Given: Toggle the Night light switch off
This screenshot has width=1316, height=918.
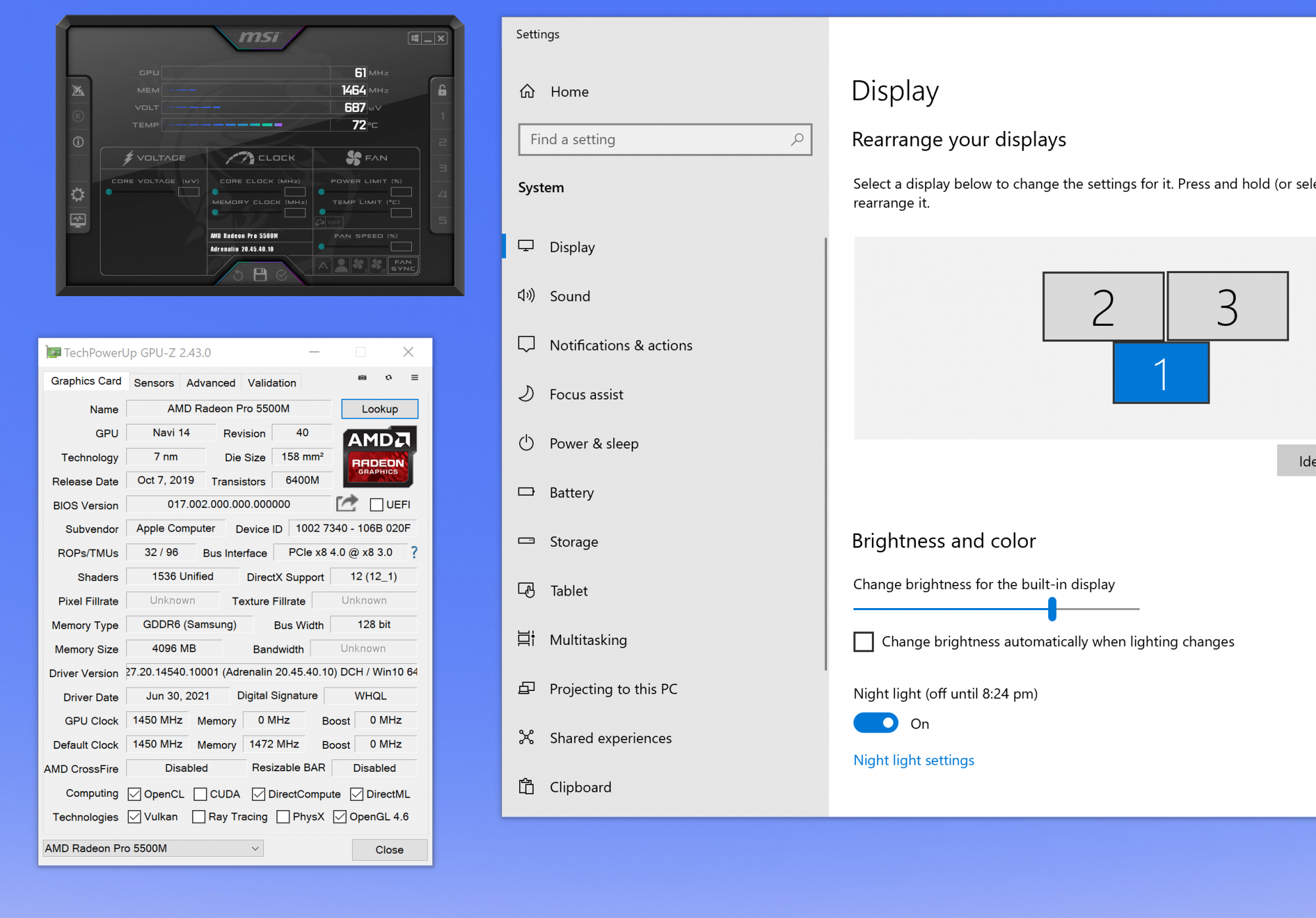Looking at the screenshot, I should point(875,723).
